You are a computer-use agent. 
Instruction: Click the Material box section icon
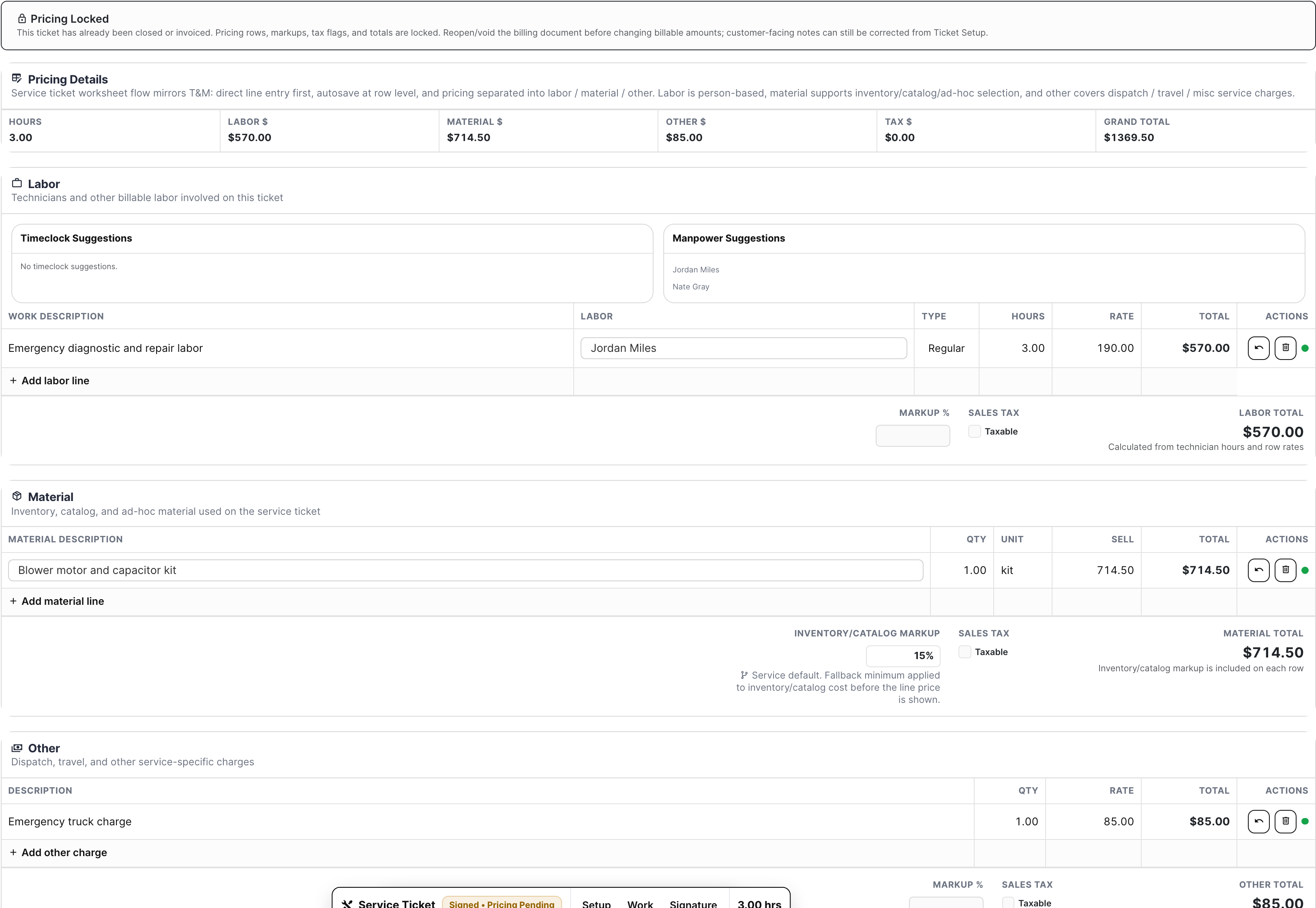pyautogui.click(x=17, y=496)
